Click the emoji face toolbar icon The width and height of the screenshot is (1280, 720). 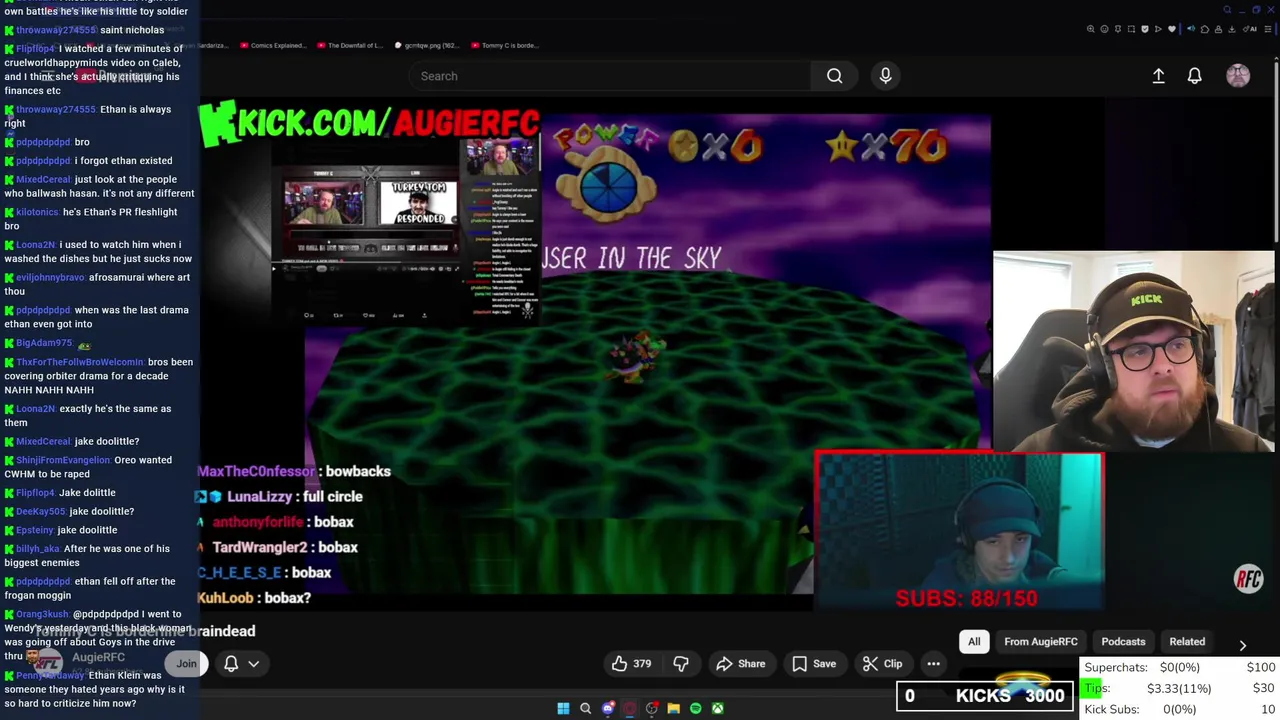[x=1104, y=29]
